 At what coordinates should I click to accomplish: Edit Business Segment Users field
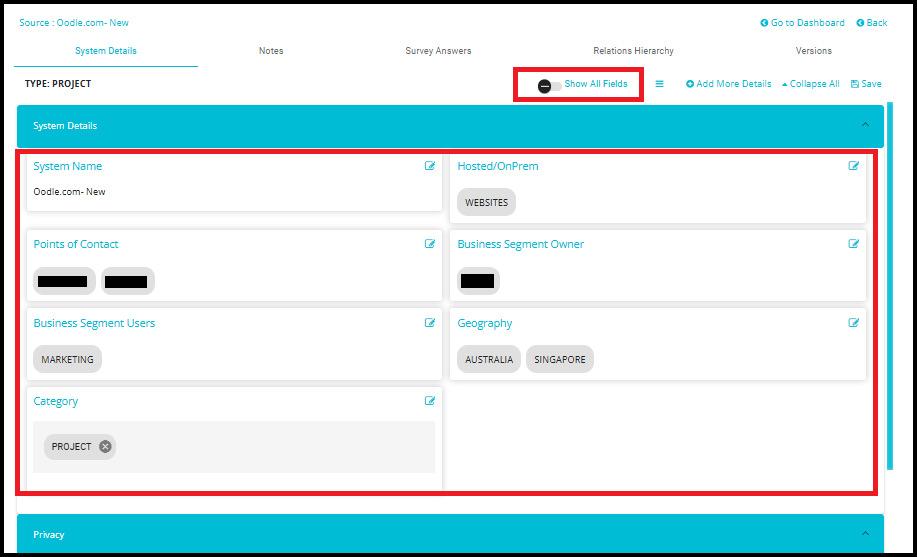pos(430,323)
